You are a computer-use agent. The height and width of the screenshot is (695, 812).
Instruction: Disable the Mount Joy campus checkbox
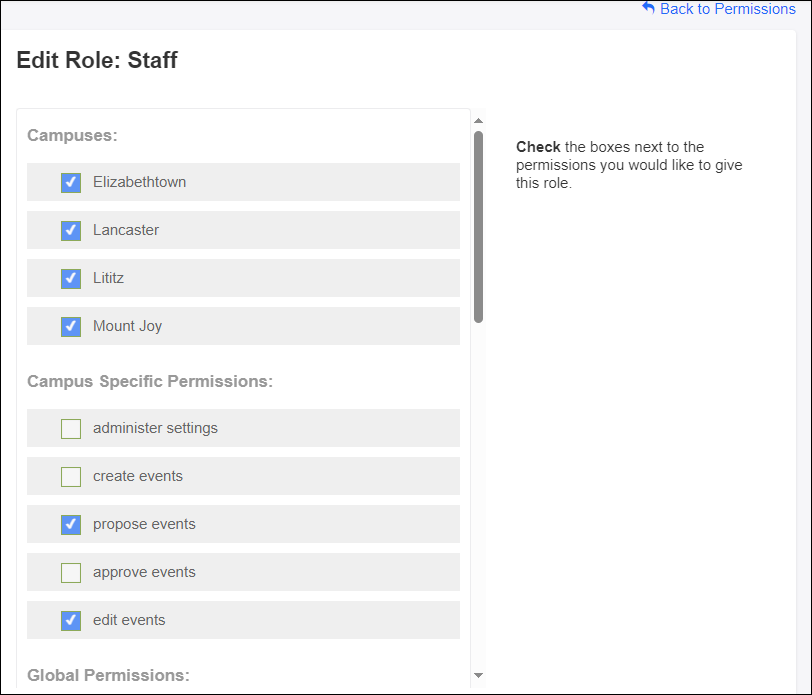coord(71,326)
